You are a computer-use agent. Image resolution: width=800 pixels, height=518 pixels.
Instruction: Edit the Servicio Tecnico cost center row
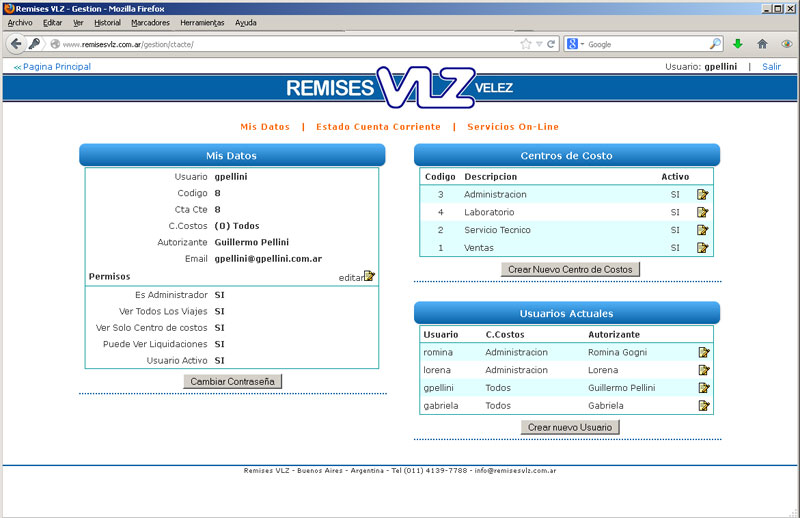coord(703,230)
